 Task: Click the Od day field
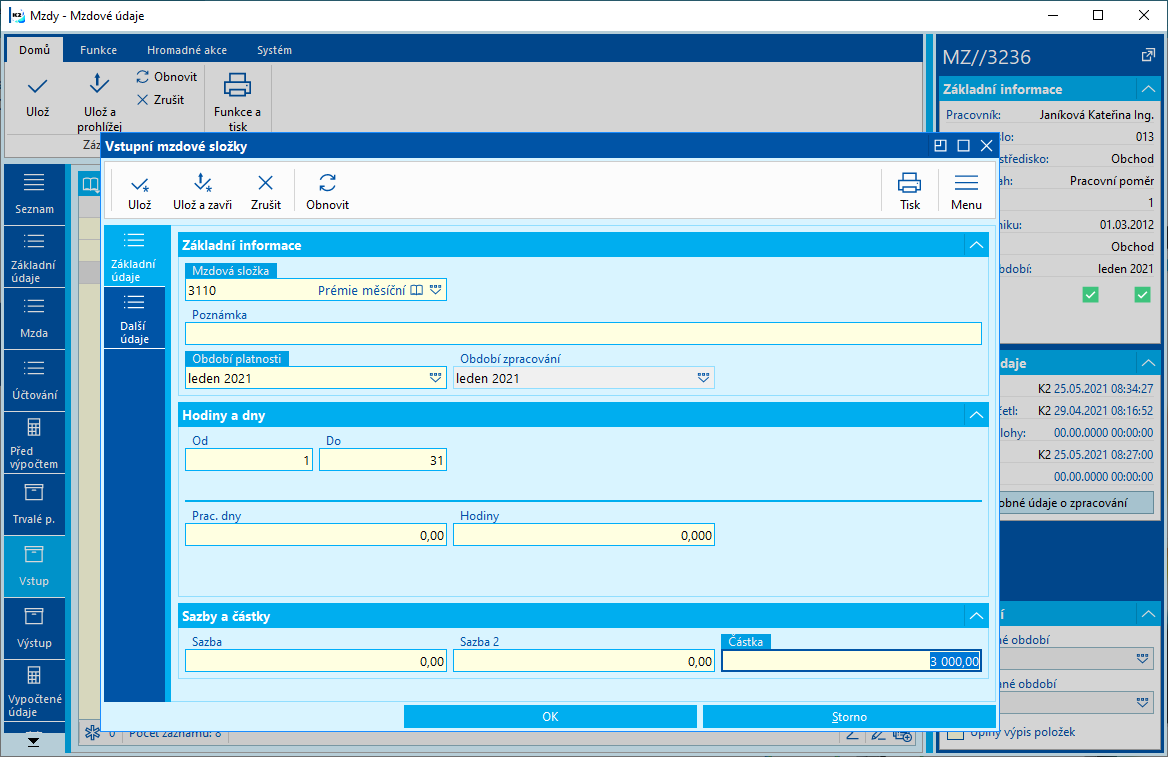tap(249, 460)
